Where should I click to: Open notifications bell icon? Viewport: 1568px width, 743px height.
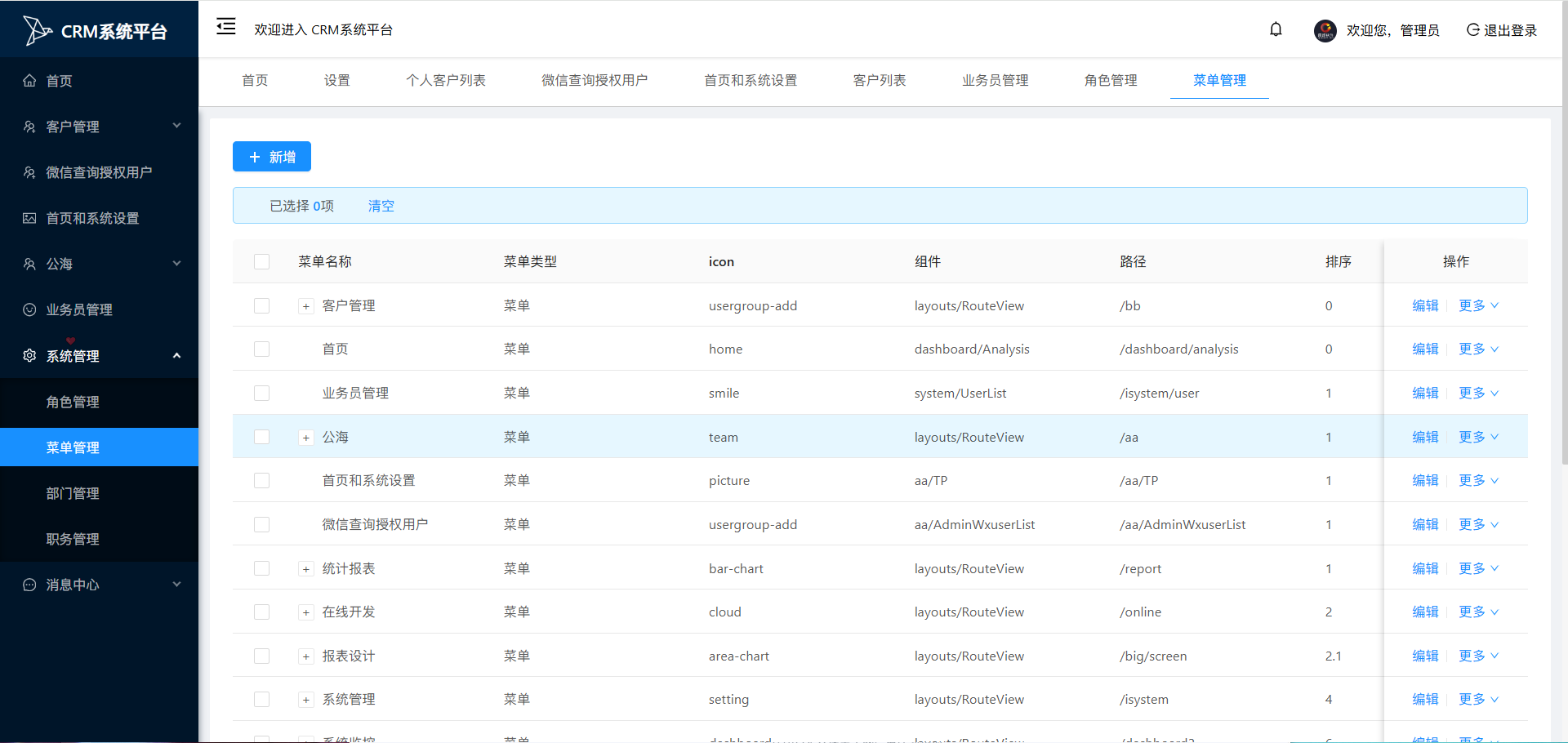(1276, 29)
